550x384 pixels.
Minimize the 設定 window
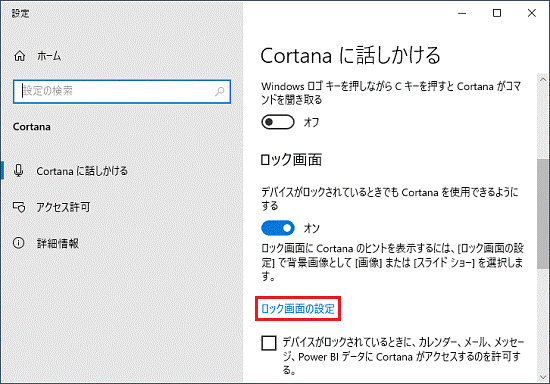tap(462, 13)
